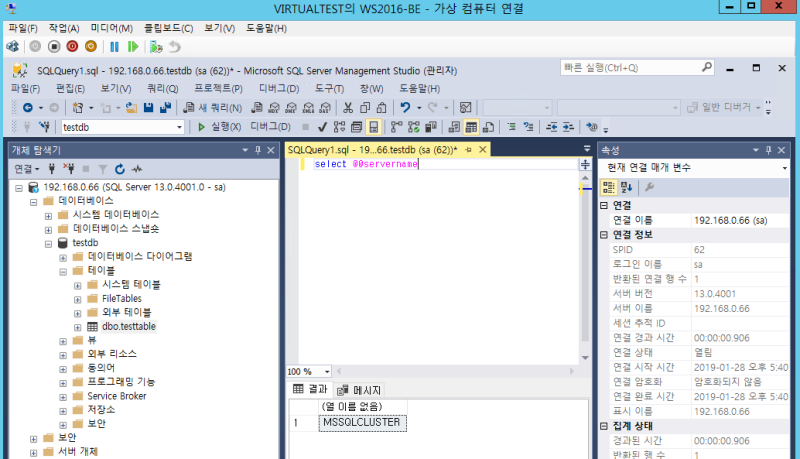Collapse the 192.168.0.66 server node

pyautogui.click(x=19, y=188)
